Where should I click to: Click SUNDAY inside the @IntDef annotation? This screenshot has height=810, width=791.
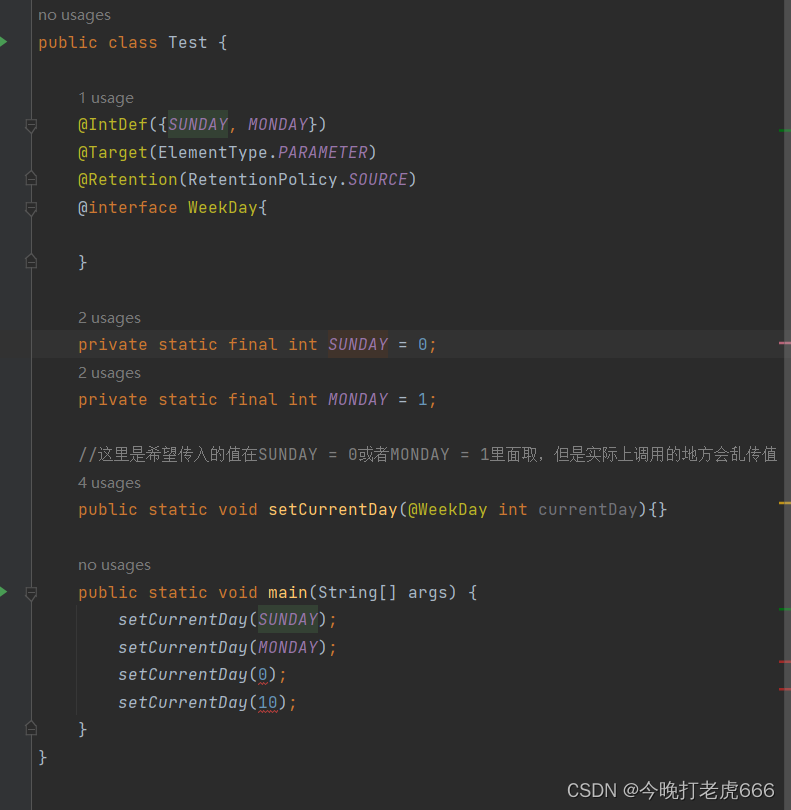pos(198,124)
